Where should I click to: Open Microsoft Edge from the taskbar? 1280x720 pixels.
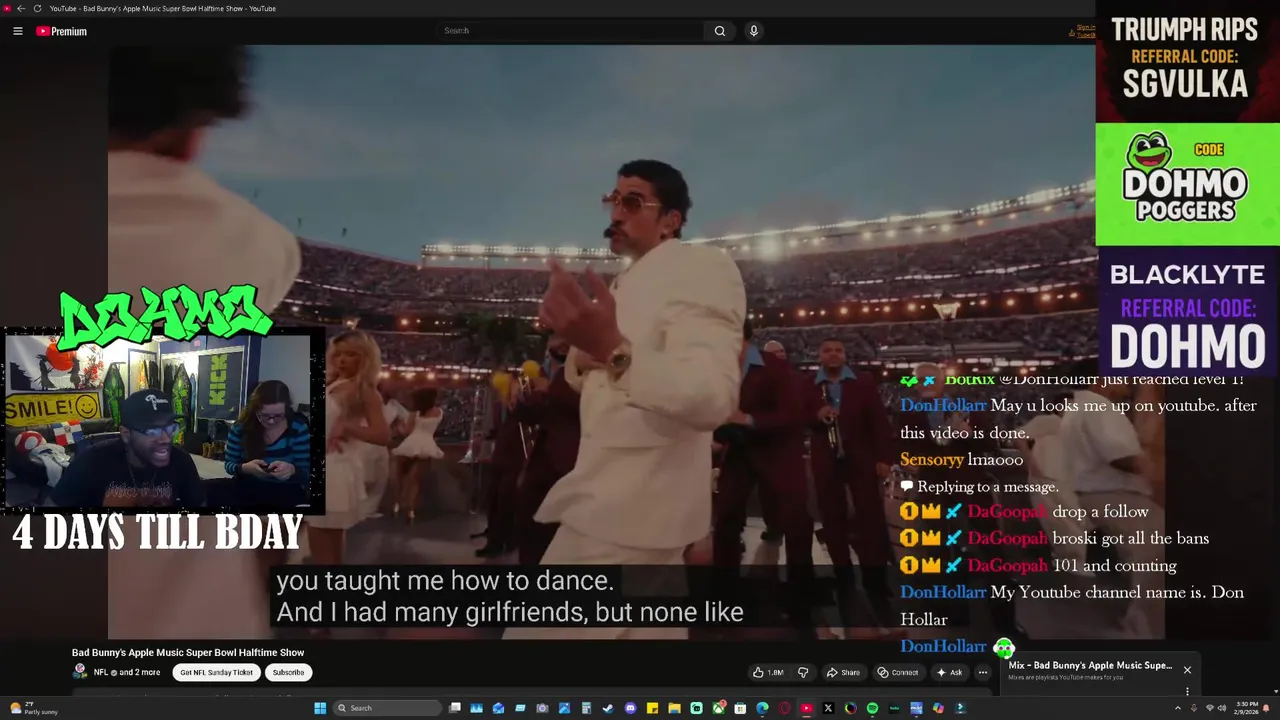(x=762, y=708)
